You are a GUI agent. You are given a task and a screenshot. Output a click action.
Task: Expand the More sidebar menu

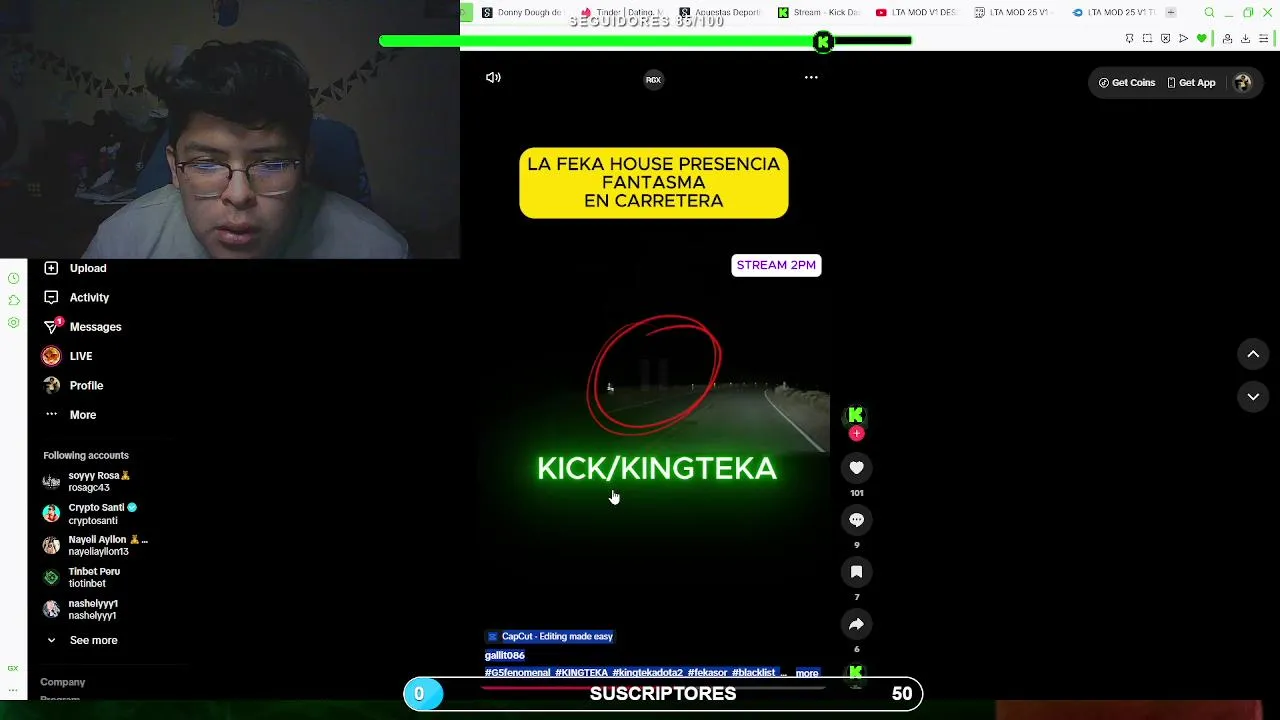(83, 415)
